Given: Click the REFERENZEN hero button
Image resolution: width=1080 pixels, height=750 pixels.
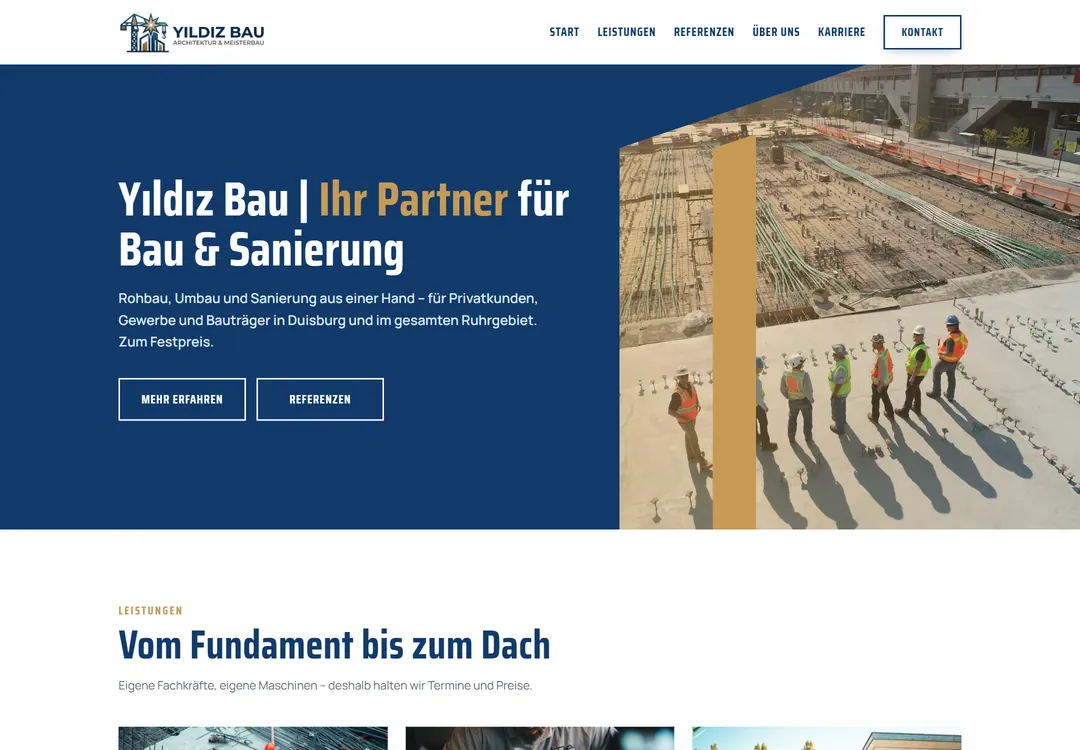Looking at the screenshot, I should click(x=320, y=399).
